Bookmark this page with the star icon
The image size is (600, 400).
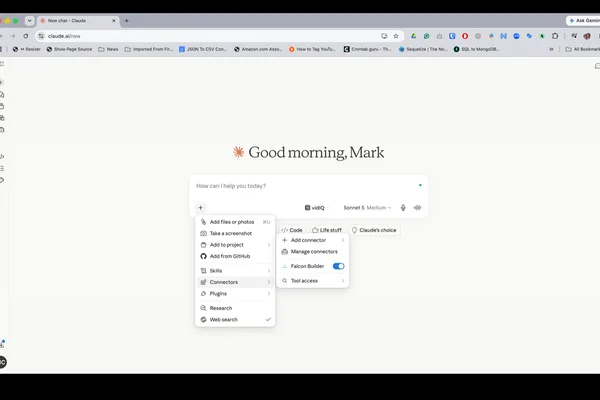point(396,36)
